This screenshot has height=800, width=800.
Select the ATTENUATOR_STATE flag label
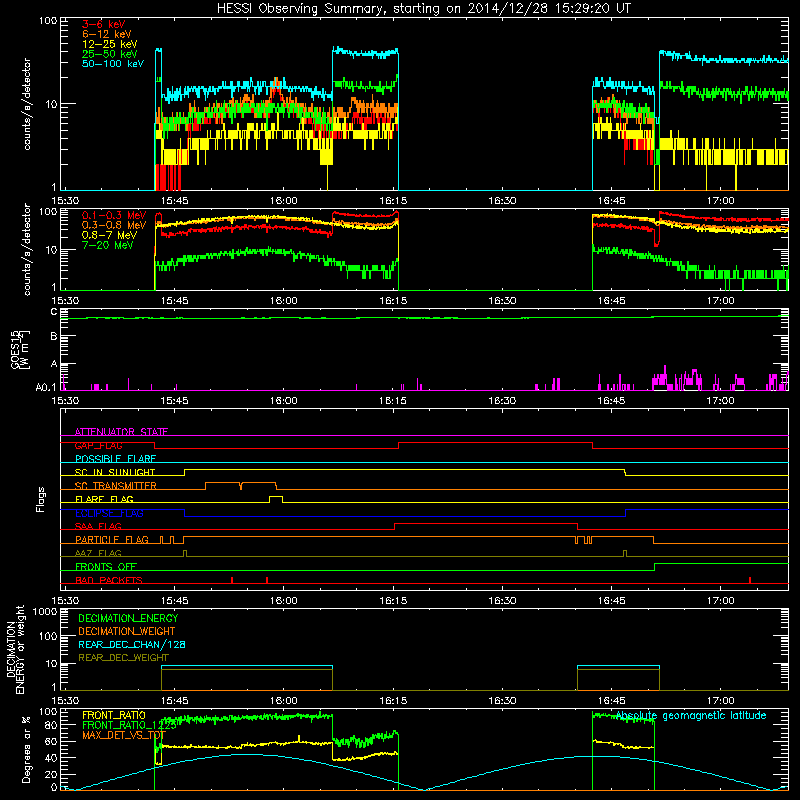[121, 432]
